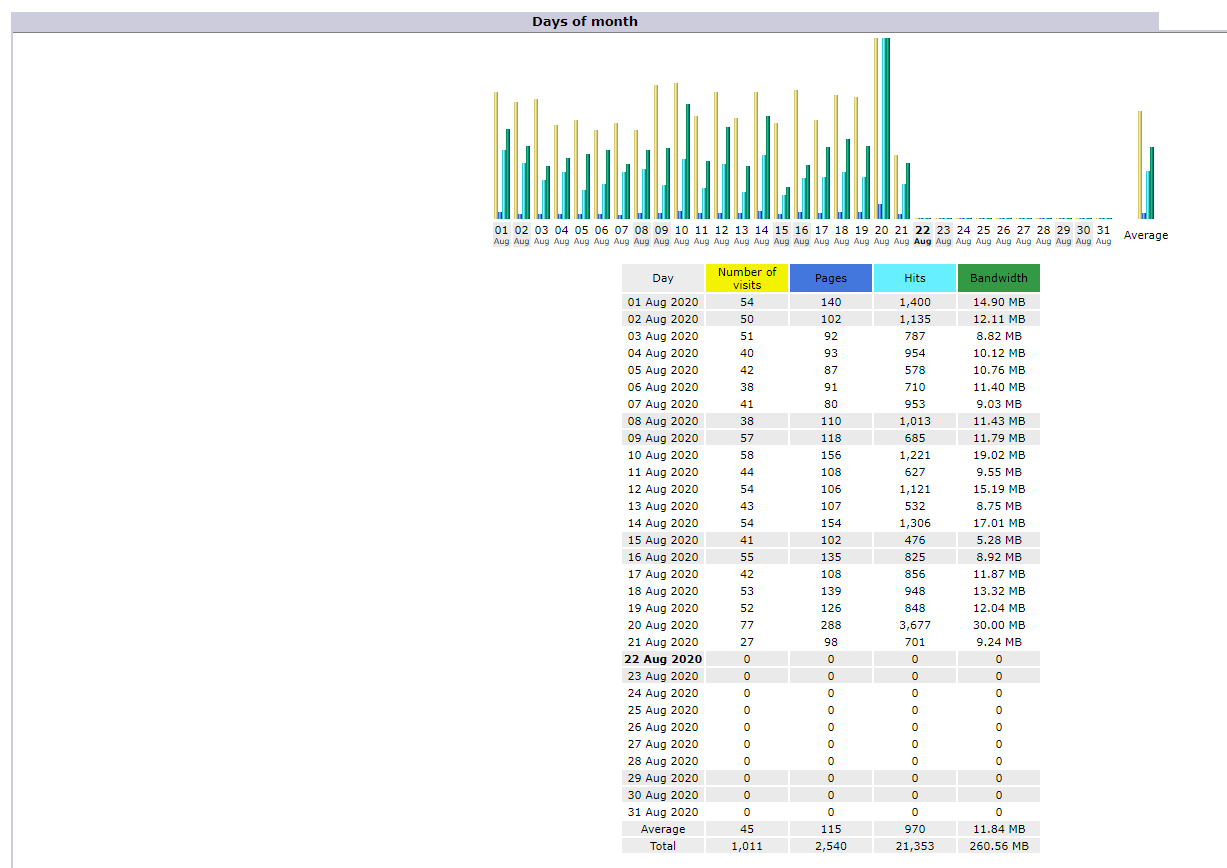Image resolution: width=1227 pixels, height=868 pixels.
Task: Click the Total row label
Action: coord(663,846)
